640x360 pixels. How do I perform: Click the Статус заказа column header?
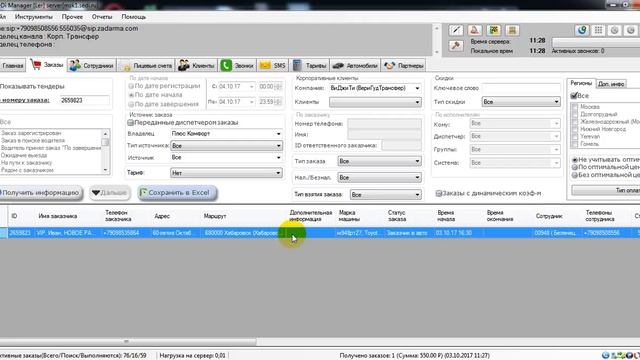point(397,216)
